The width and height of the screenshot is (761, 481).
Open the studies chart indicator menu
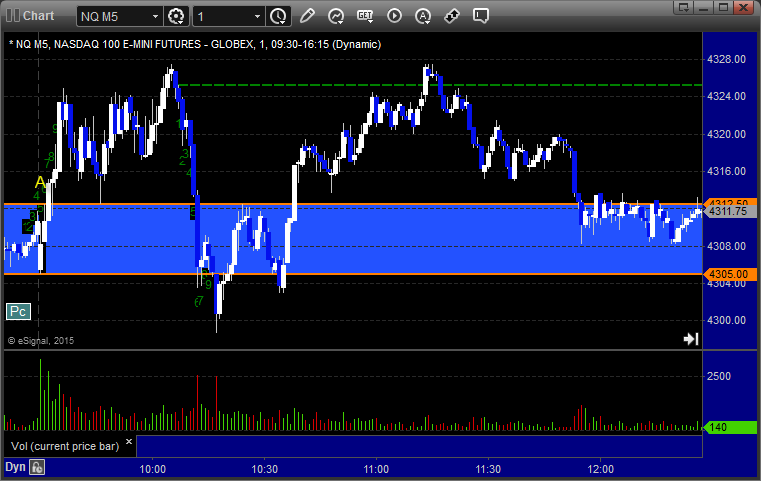coord(336,16)
